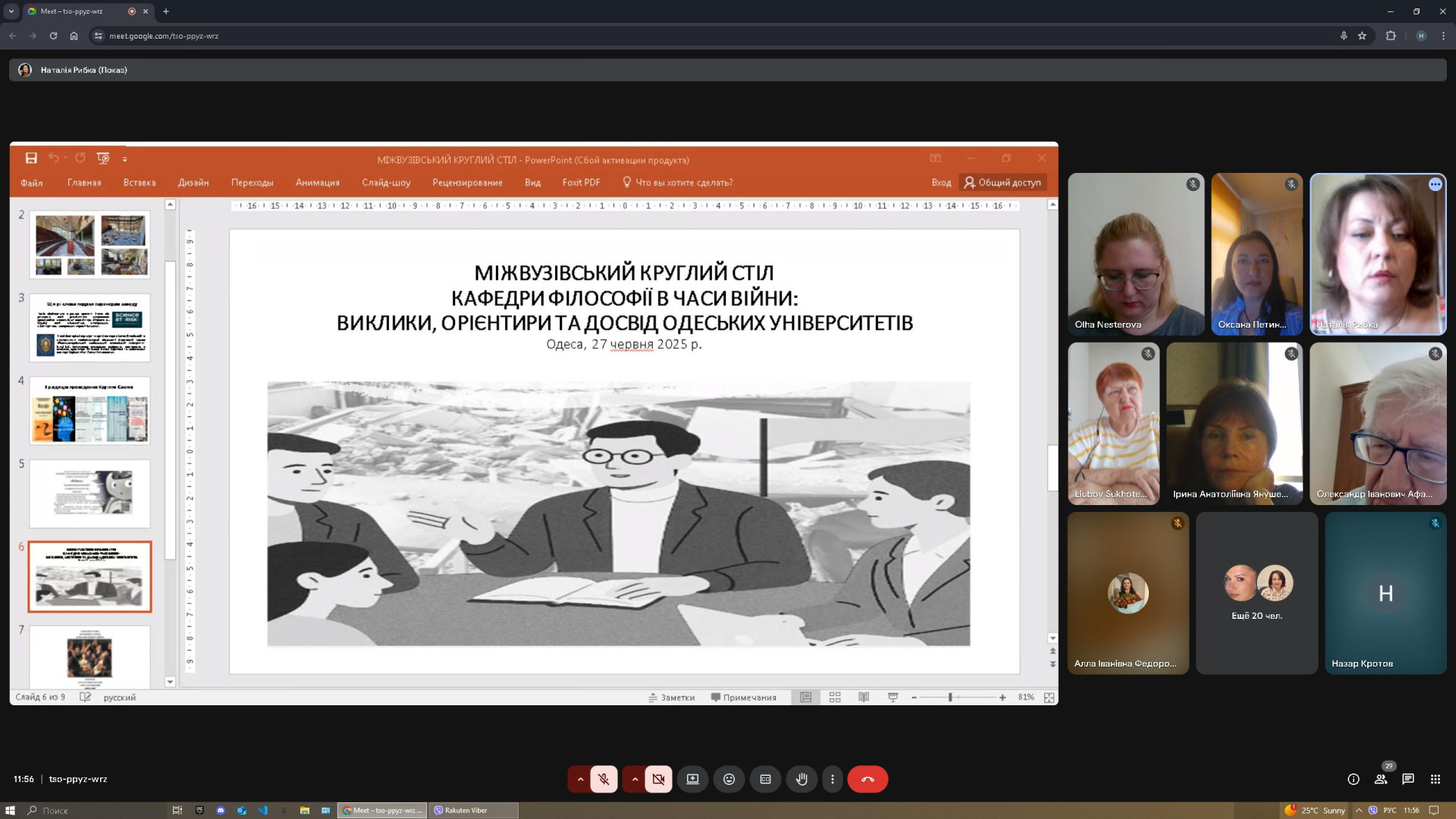Viewport: 1456px width, 819px height.
Task: Toggle the disabled camera button
Action: (x=658, y=779)
